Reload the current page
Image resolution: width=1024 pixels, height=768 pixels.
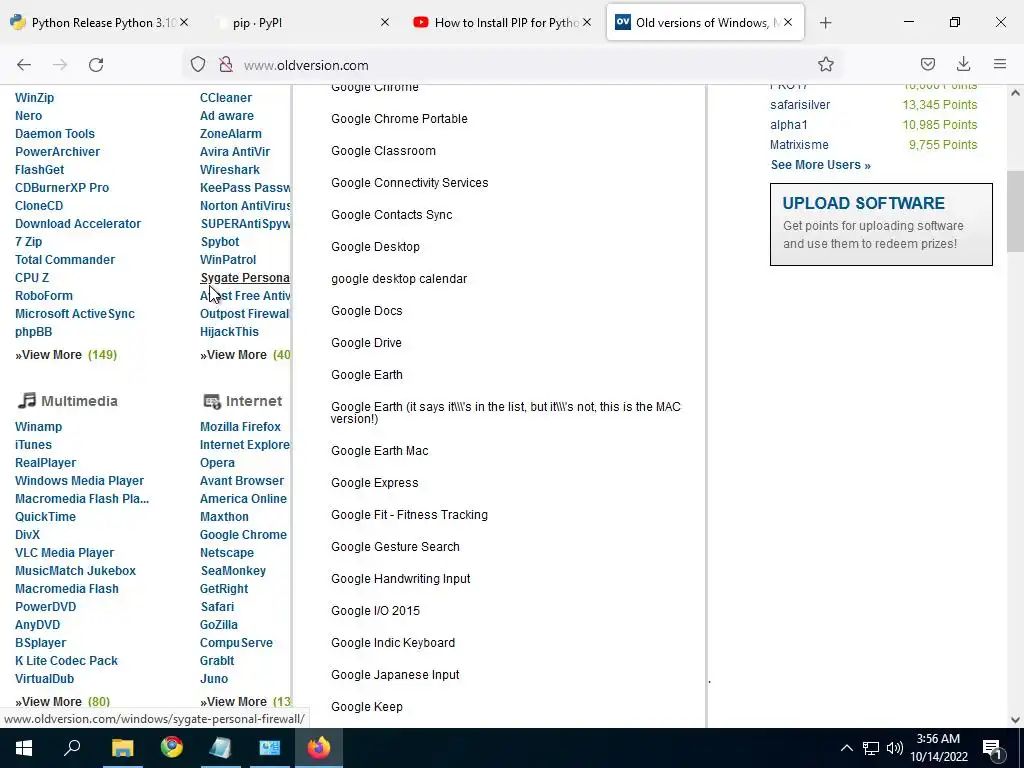click(96, 65)
